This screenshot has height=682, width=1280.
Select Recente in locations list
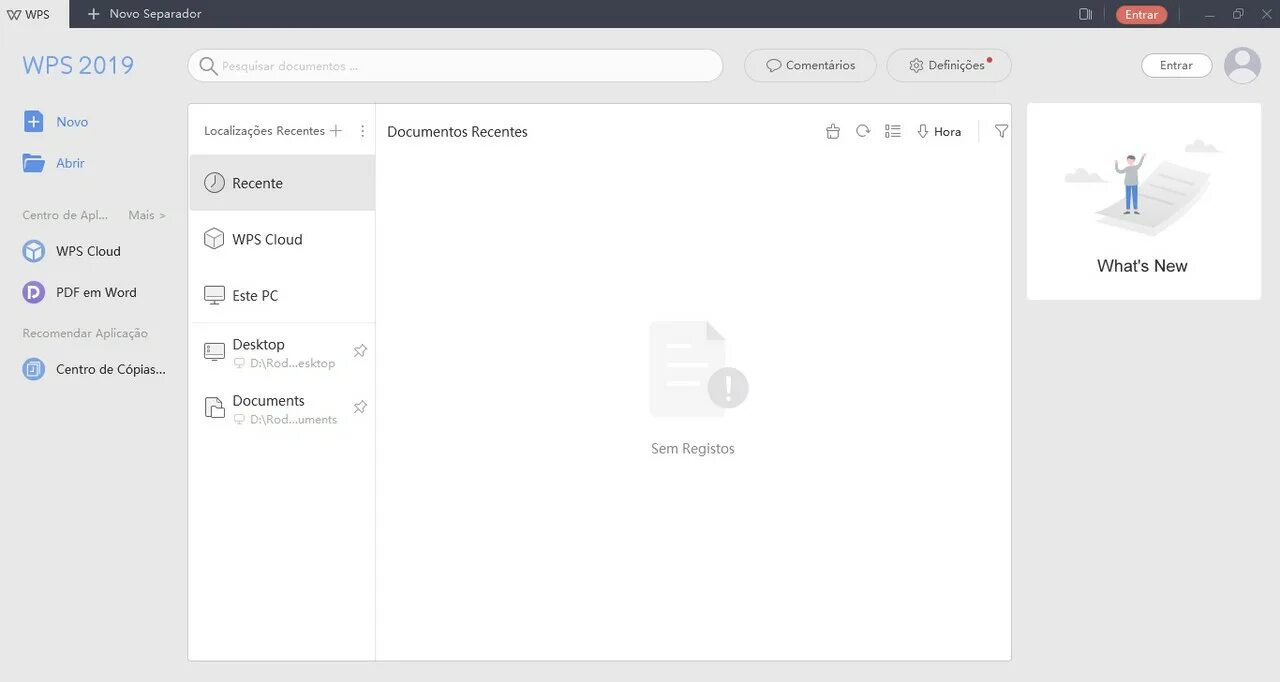coord(282,183)
